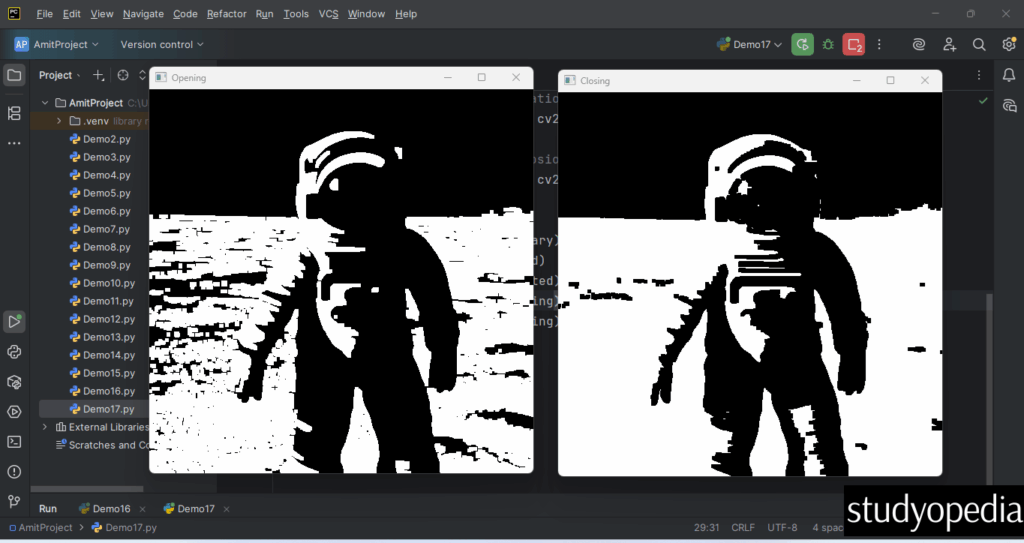Select opened file target icon in Project panel
The width and height of the screenshot is (1024, 543).
click(x=123, y=75)
